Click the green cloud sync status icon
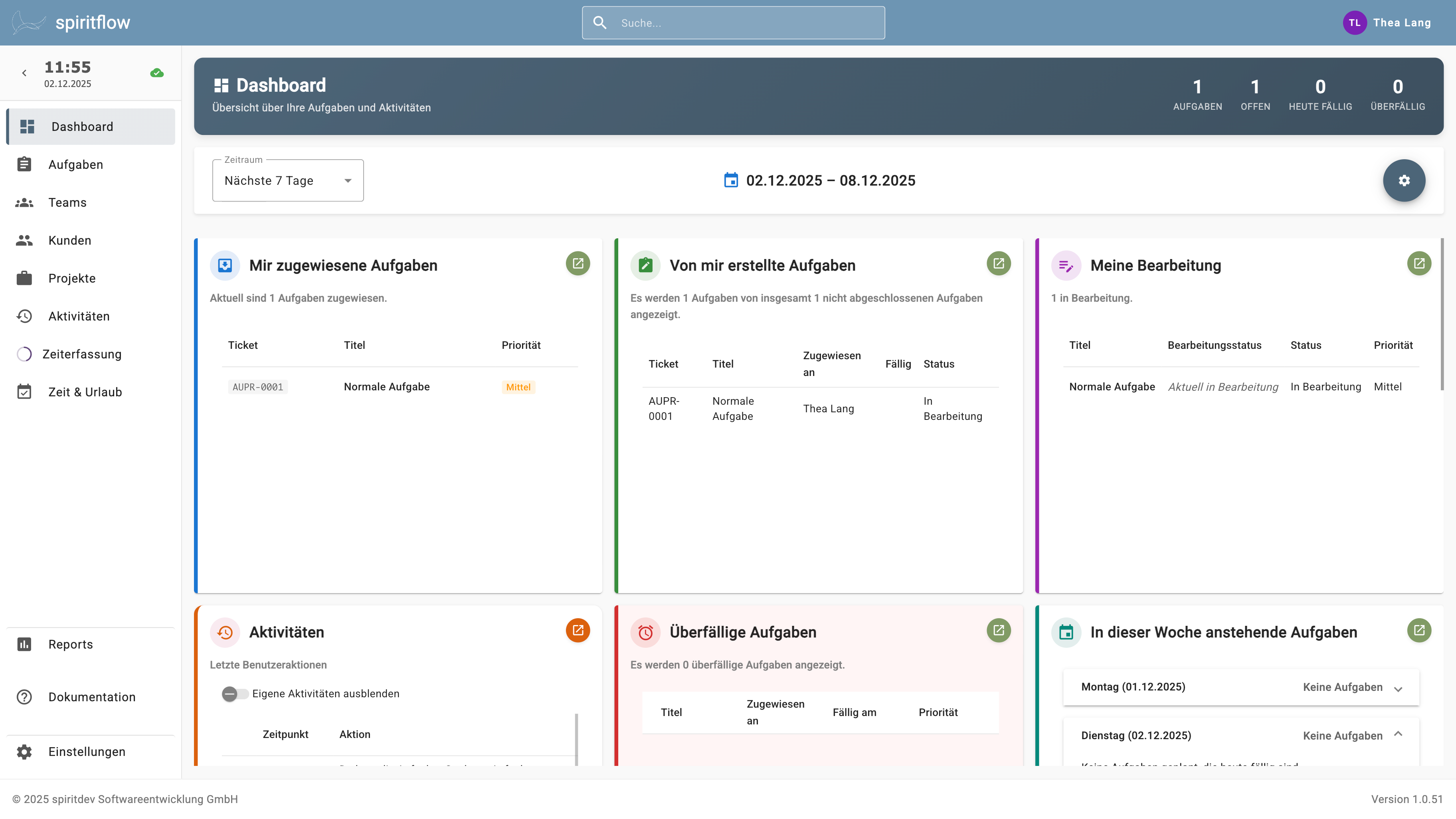1456x819 pixels. (157, 73)
